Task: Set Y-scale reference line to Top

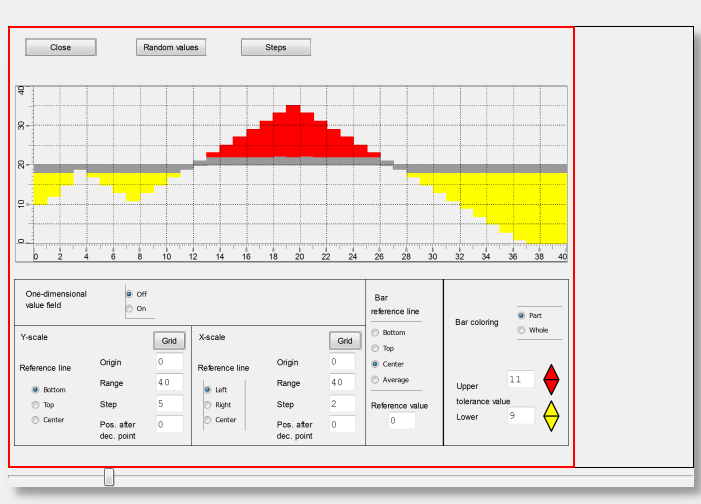Action: coord(36,405)
